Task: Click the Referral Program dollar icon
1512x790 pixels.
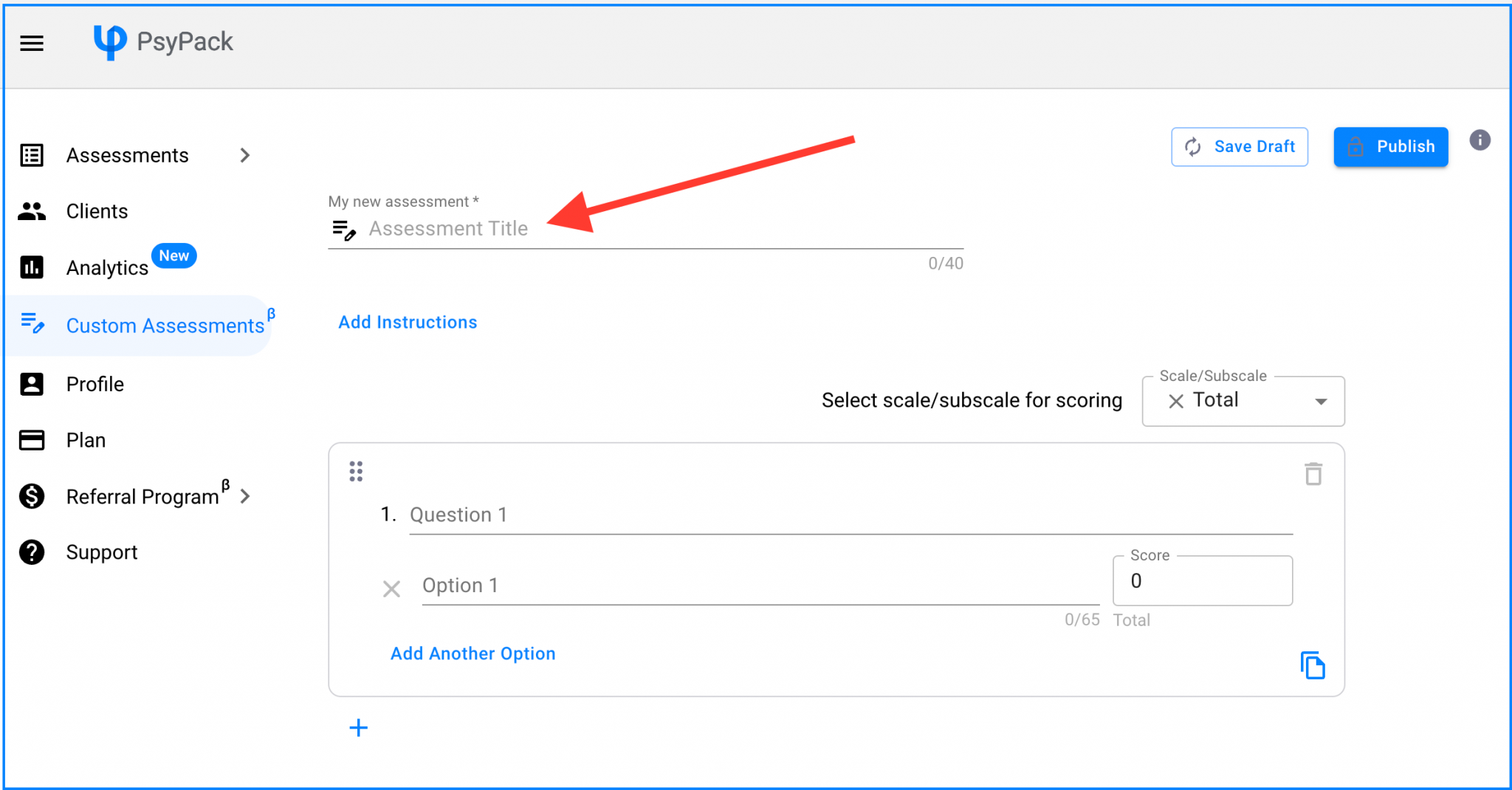Action: click(x=32, y=496)
